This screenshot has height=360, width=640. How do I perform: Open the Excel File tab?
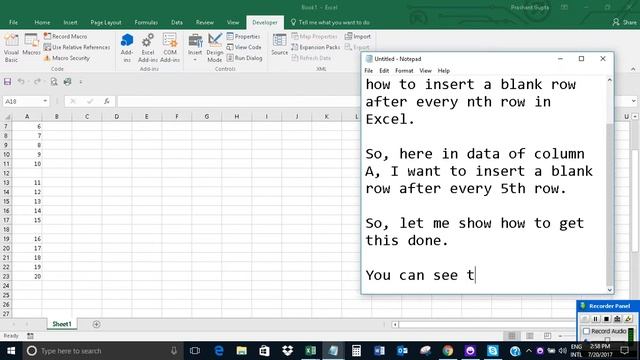(x=13, y=22)
